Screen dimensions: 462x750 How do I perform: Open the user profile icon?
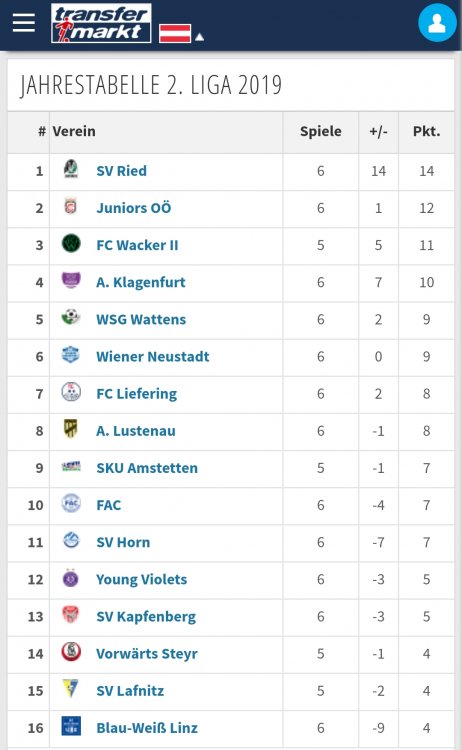click(x=437, y=22)
